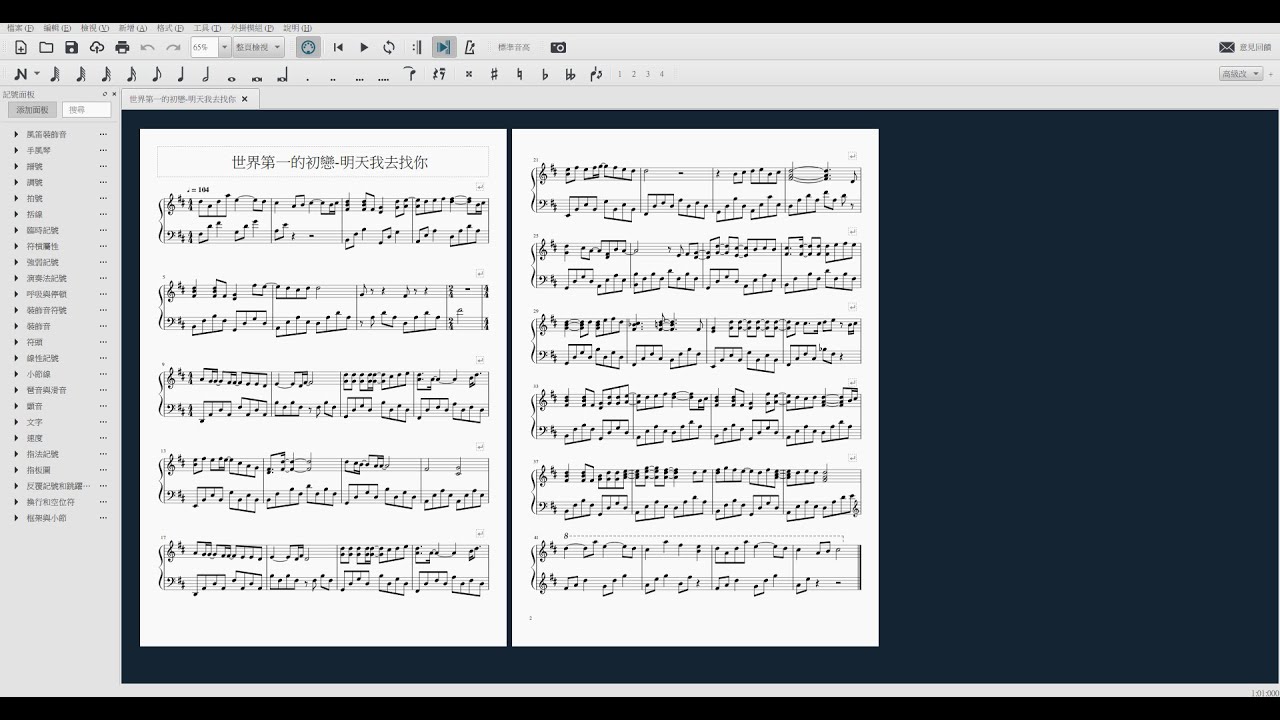Open the 檔案 (File) menu

point(20,28)
